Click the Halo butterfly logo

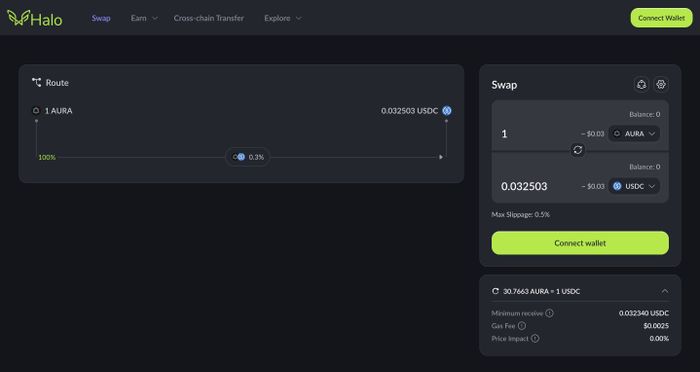point(18,18)
